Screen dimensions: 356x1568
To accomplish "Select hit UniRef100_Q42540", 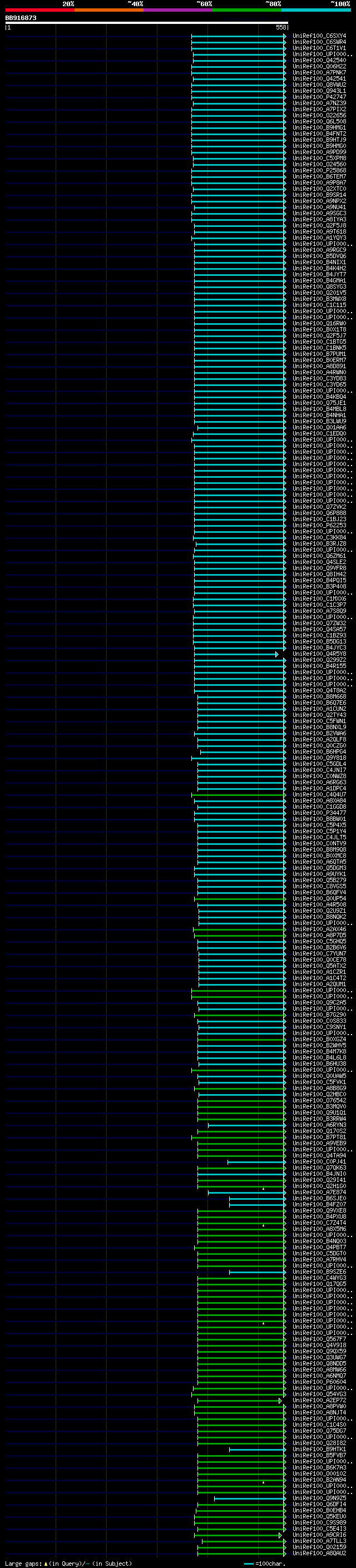I will (x=319, y=60).
